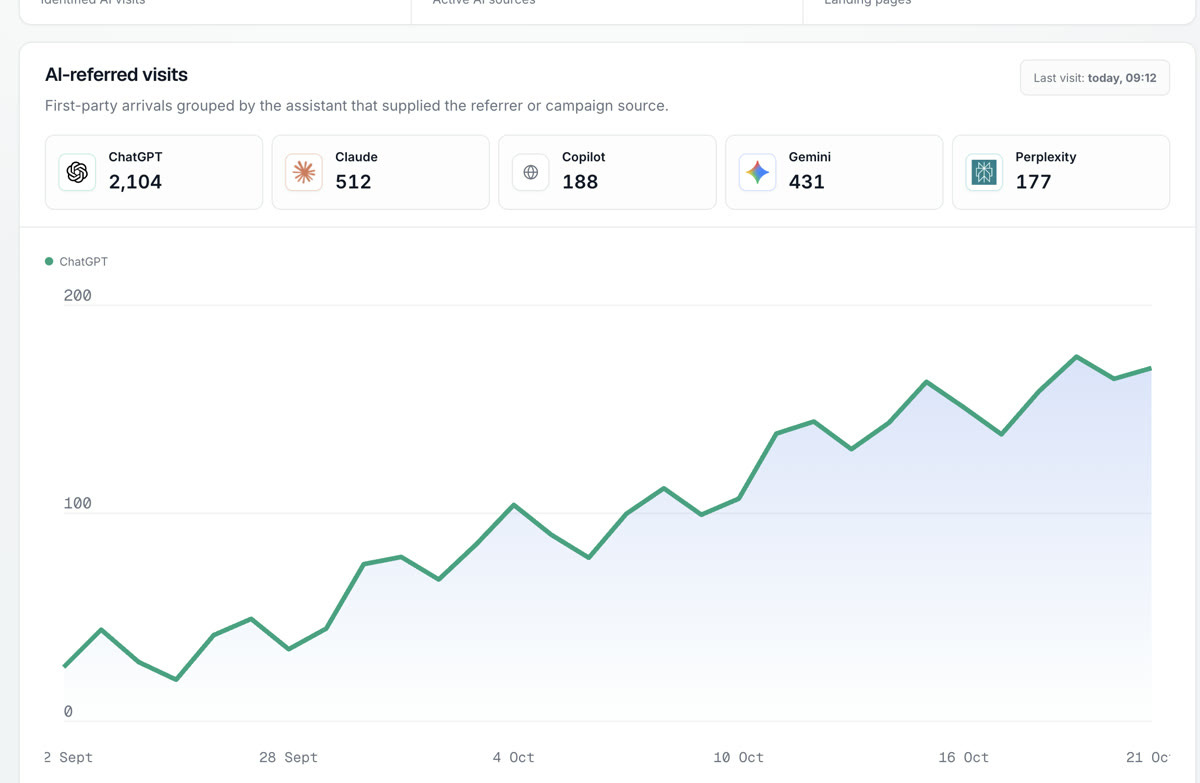Select the Claude 512 visits card

point(381,172)
